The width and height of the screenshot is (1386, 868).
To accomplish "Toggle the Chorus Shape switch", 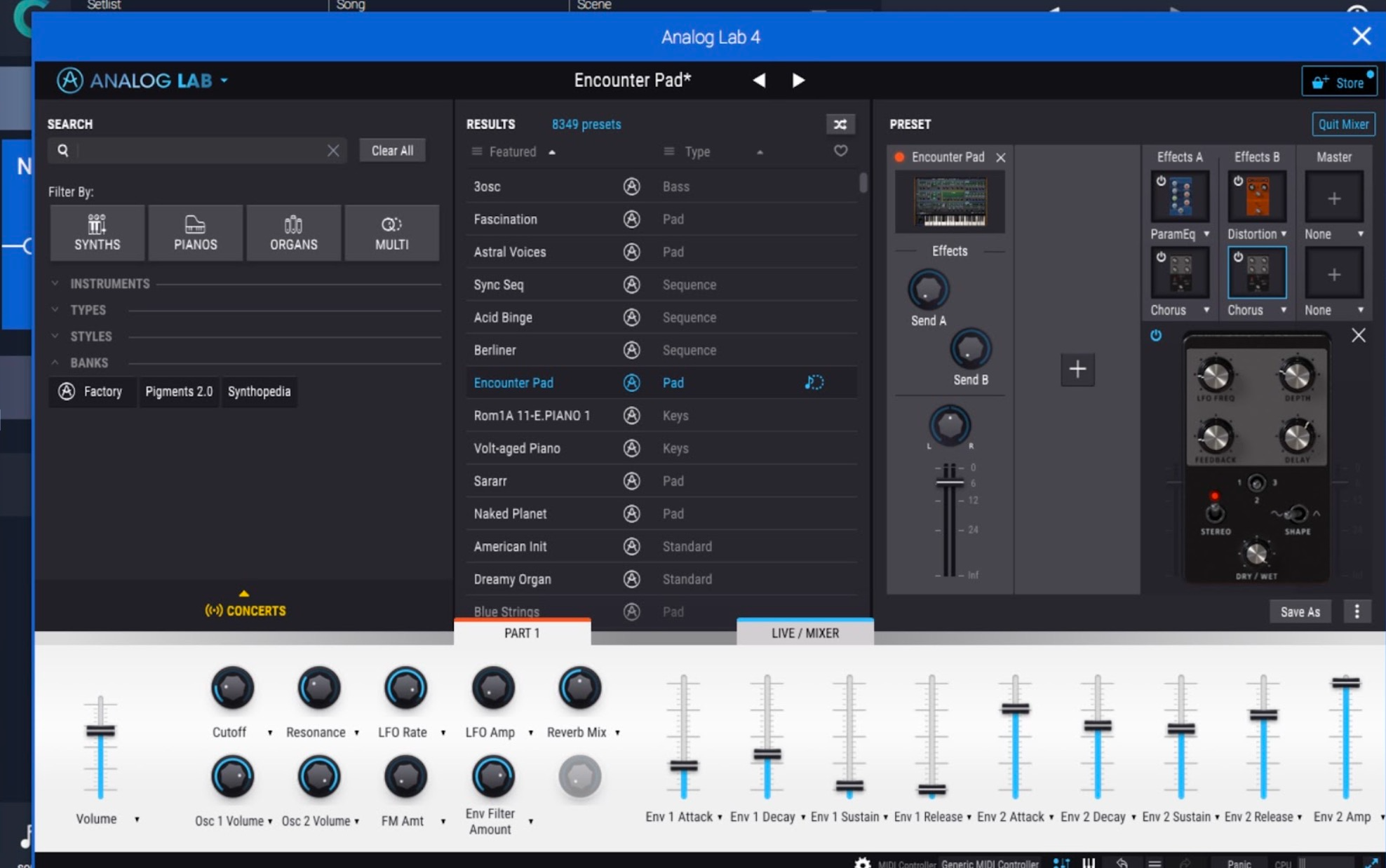I will [x=1298, y=514].
